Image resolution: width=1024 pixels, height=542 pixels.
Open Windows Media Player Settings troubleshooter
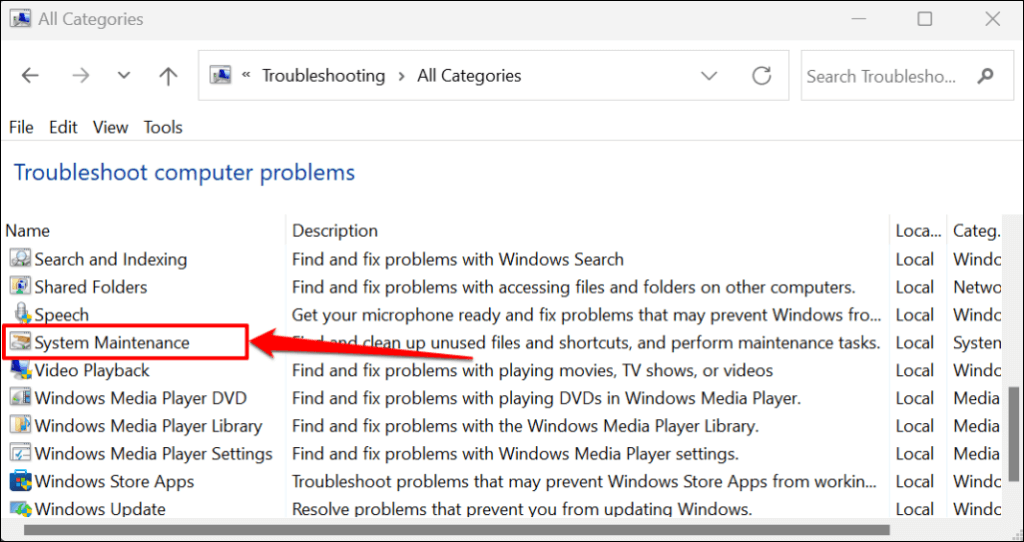click(x=153, y=454)
